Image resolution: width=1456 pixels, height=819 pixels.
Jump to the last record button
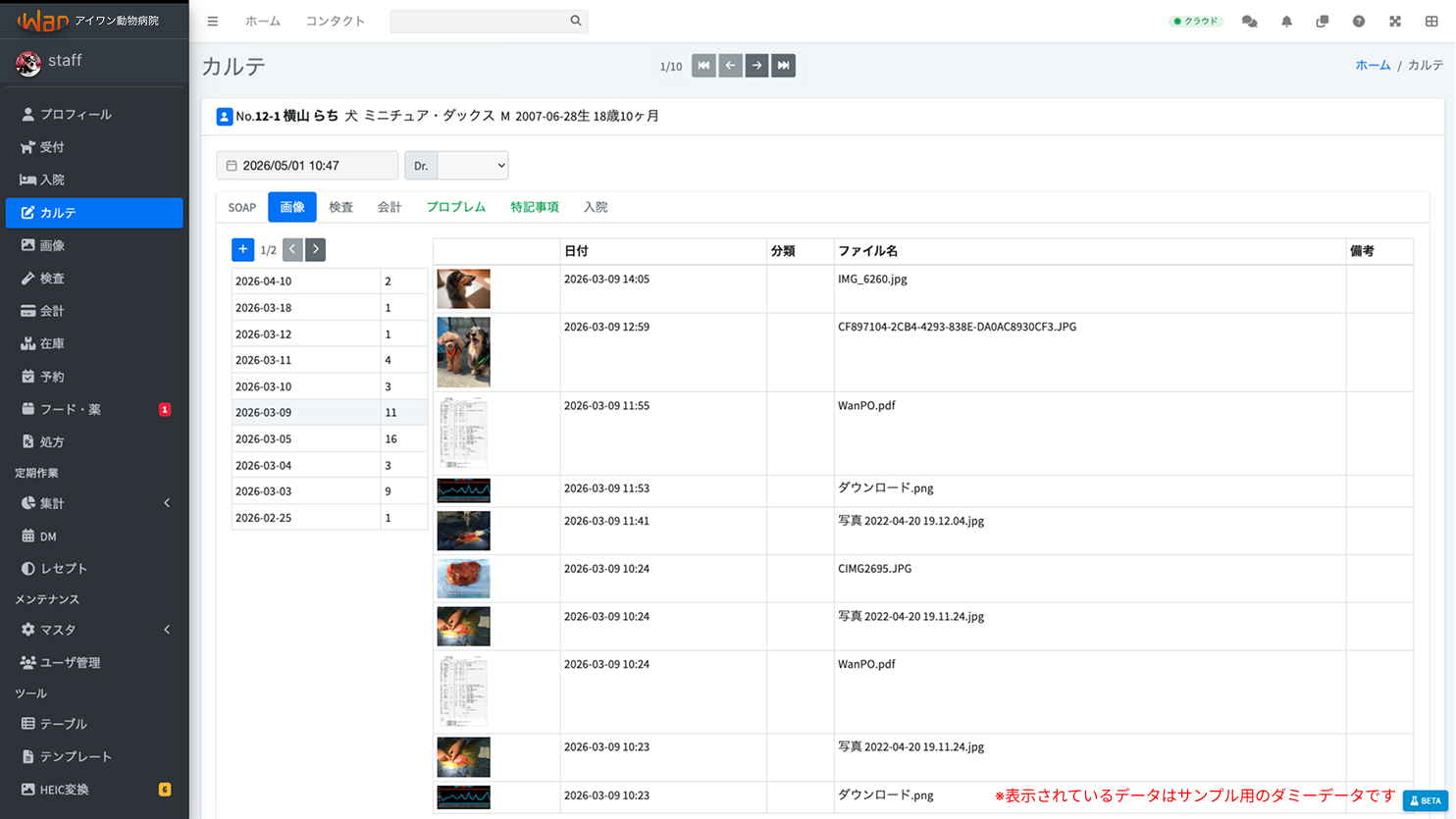pyautogui.click(x=783, y=66)
